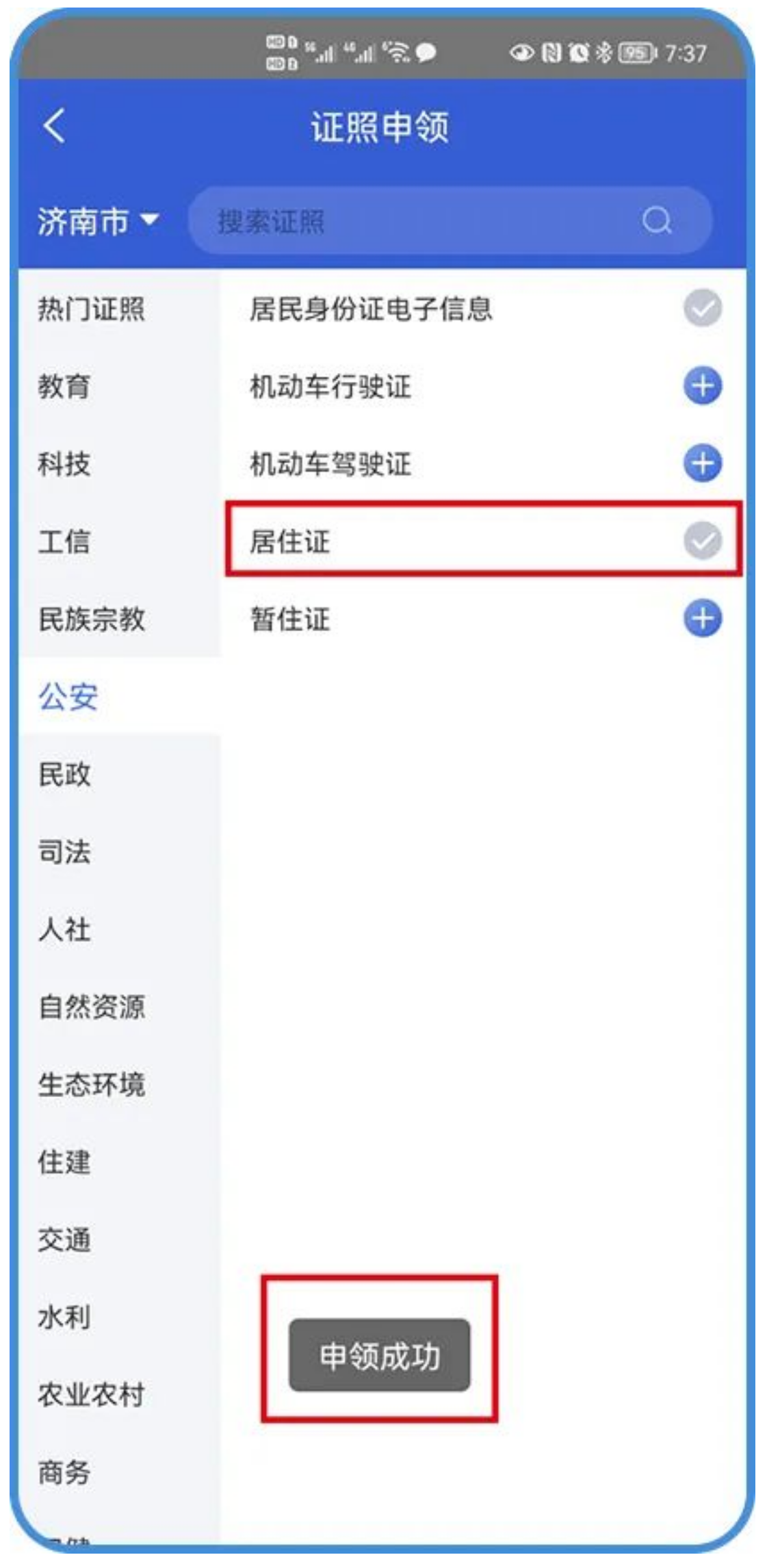The image size is (767, 1568).
Task: Select the 交通 category
Action: tap(64, 1240)
